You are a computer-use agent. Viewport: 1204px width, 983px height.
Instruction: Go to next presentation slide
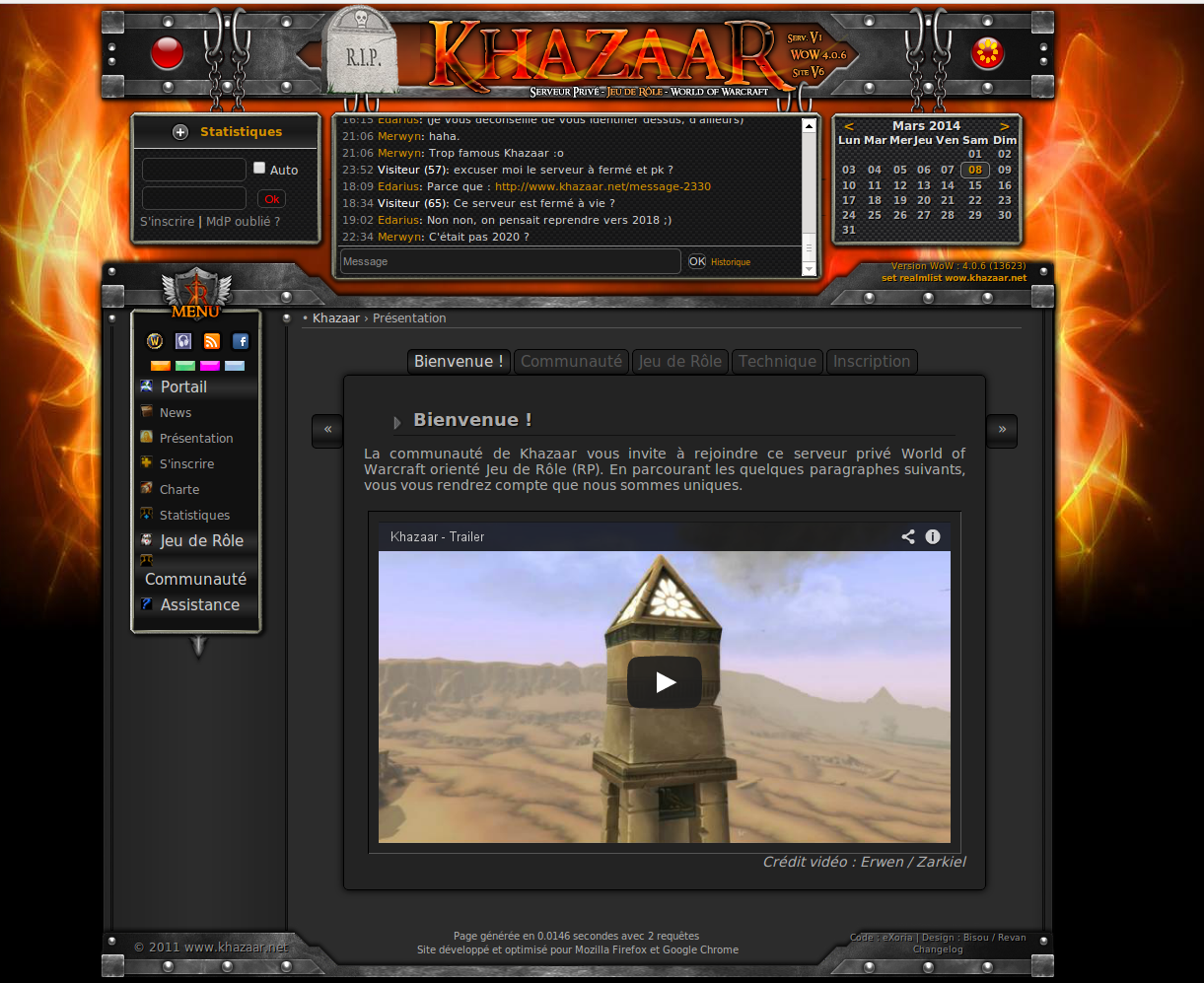click(1002, 431)
